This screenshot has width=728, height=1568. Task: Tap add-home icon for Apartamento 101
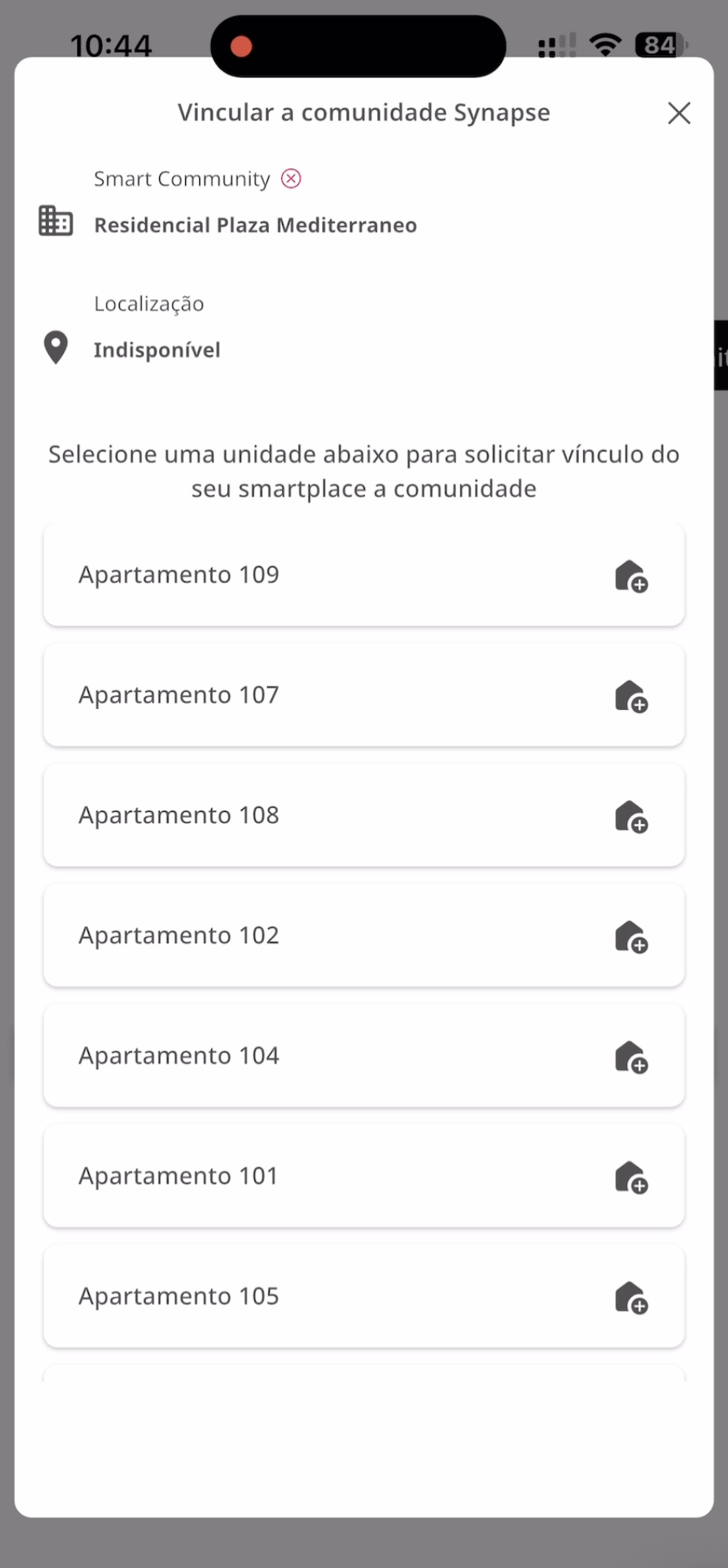(x=631, y=1177)
